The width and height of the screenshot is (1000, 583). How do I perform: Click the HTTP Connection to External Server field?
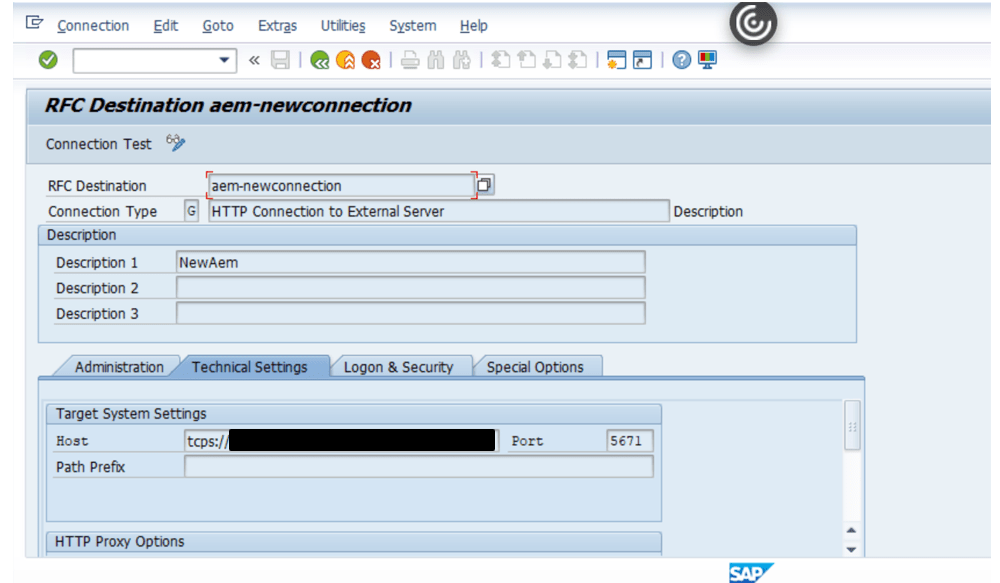(438, 211)
